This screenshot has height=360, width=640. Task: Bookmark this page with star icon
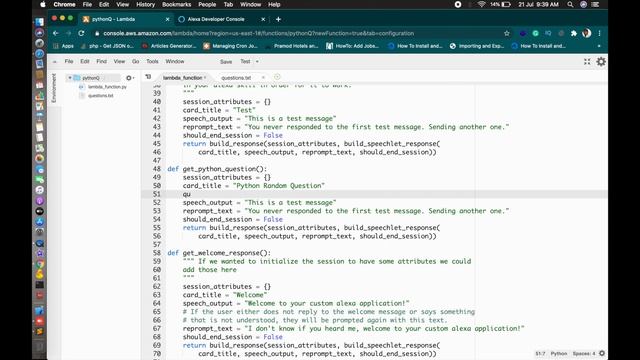pyautogui.click(x=507, y=33)
